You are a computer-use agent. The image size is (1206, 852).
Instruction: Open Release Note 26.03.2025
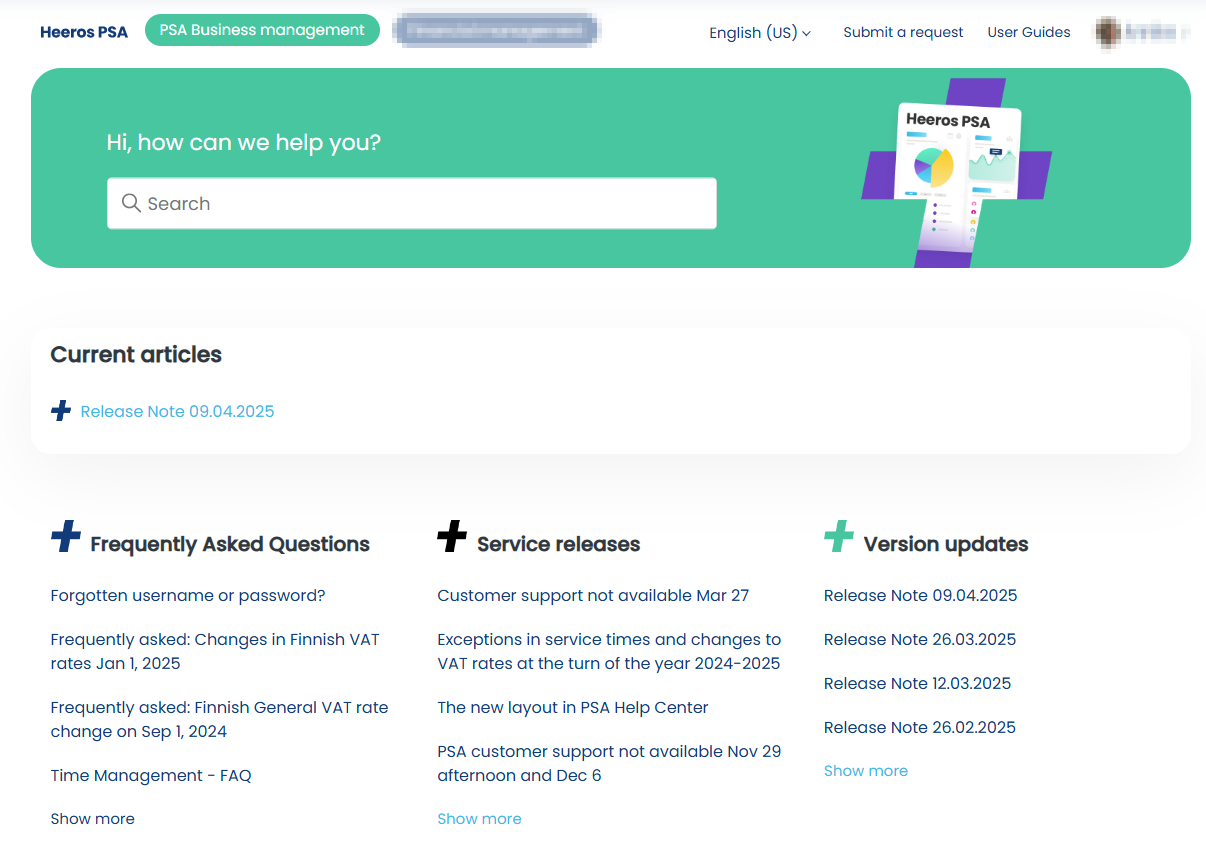[x=920, y=639]
